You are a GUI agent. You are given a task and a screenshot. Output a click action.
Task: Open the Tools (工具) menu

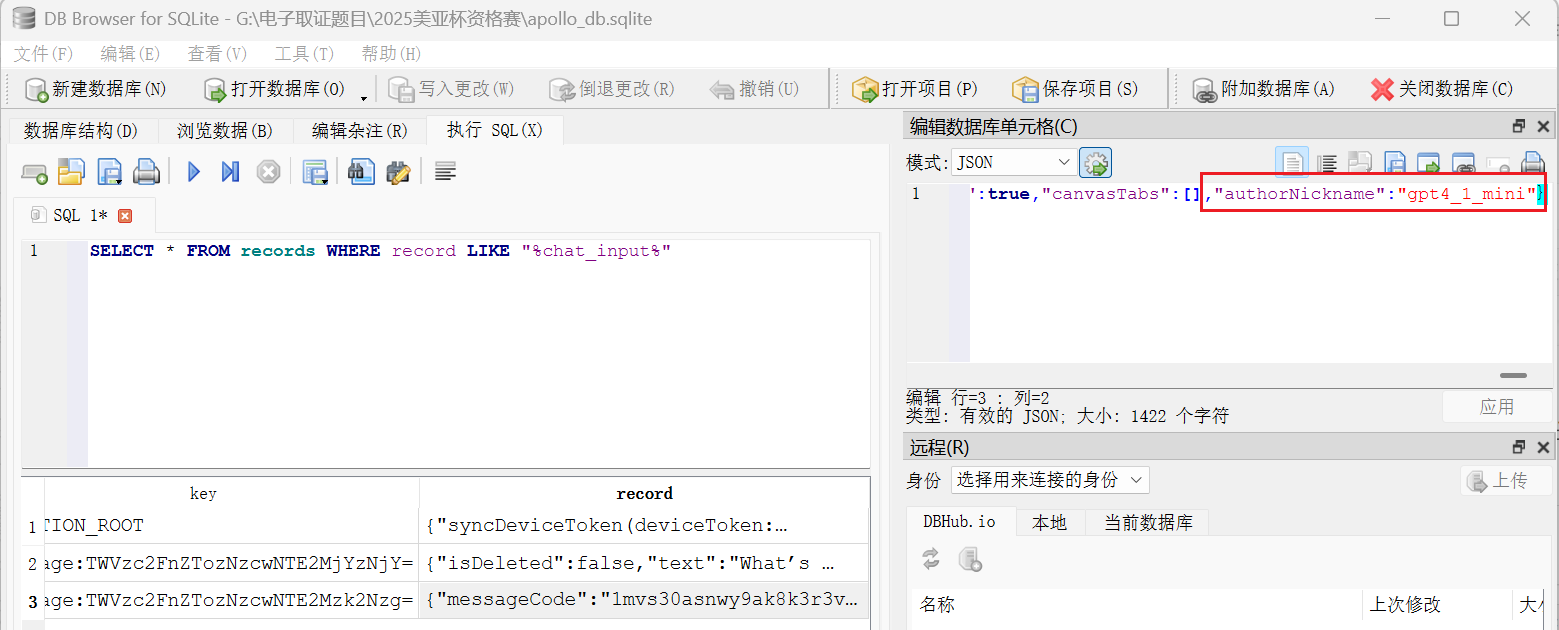303,54
